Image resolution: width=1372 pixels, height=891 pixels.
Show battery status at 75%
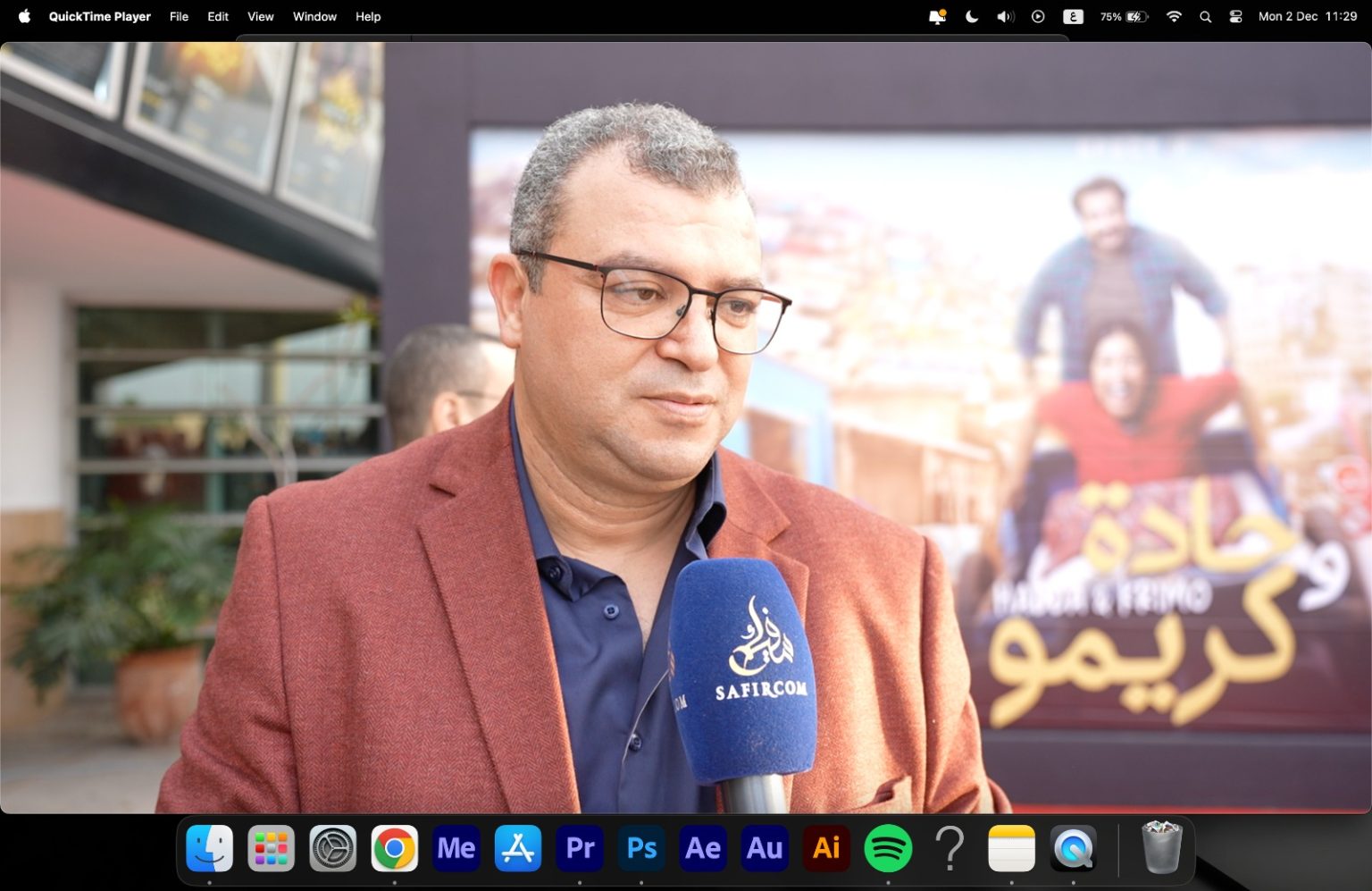1124,16
